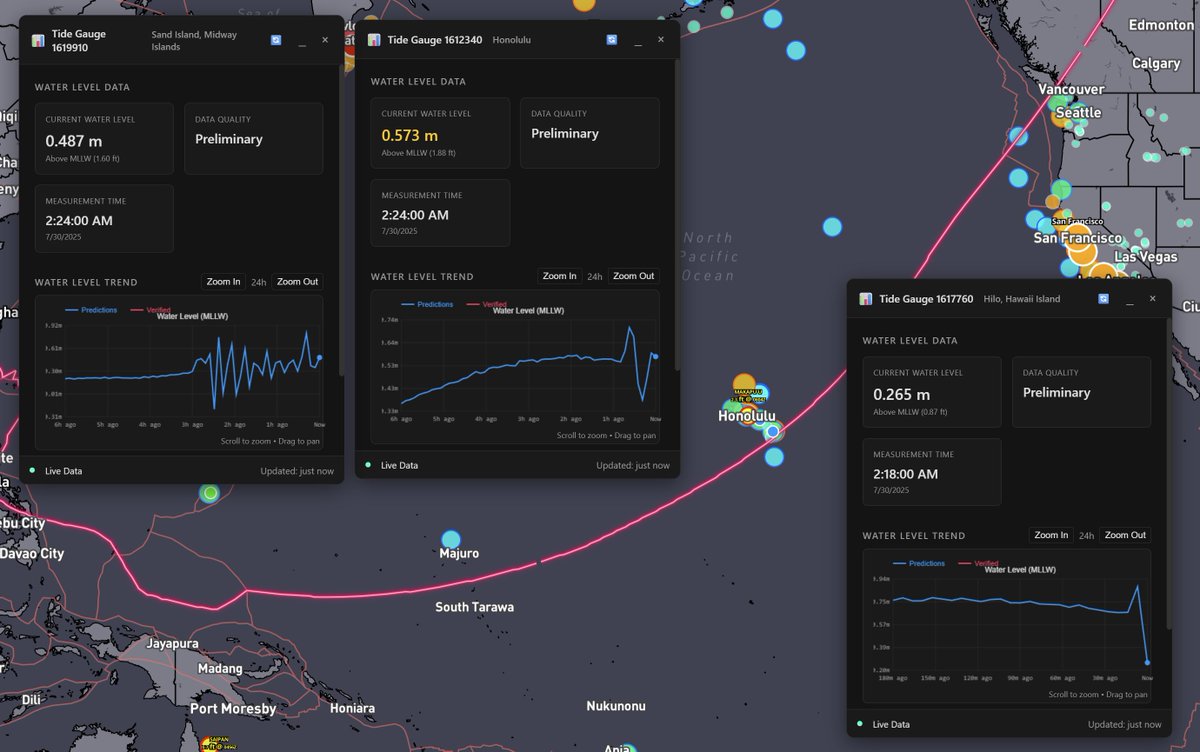Click the 0.265 m current water level value
The width and height of the screenshot is (1200, 752).
901,394
